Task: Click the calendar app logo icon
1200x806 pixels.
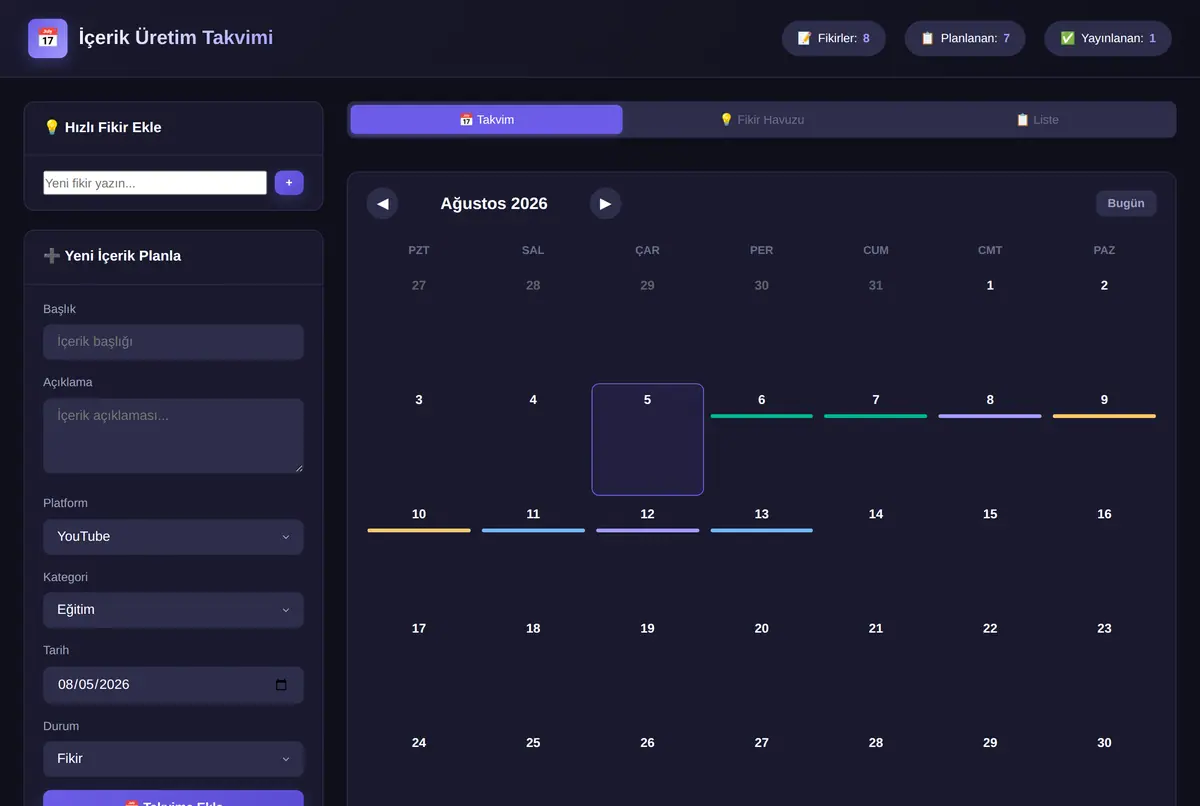Action: click(x=48, y=38)
